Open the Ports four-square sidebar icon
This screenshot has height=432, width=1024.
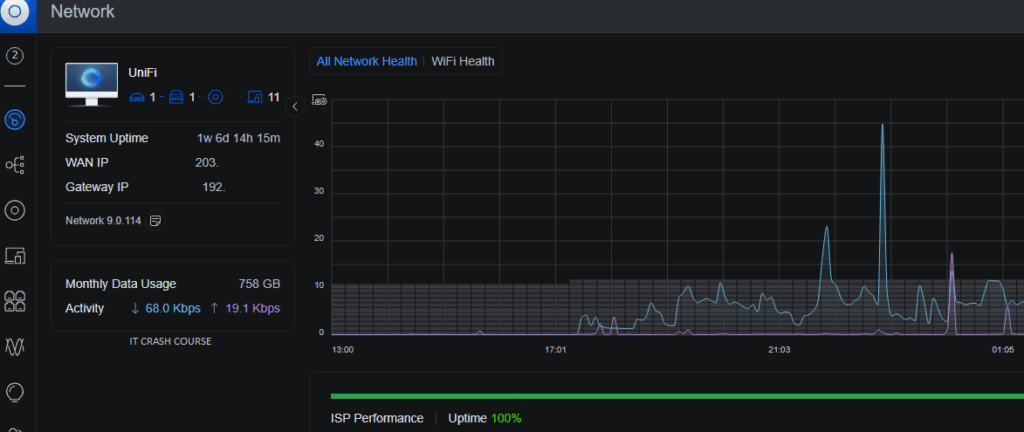coord(15,301)
